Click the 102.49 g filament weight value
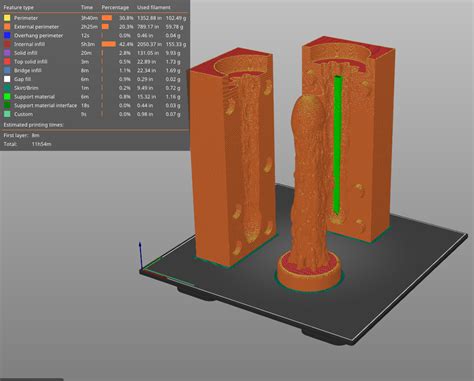The image size is (474, 381). pyautogui.click(x=176, y=18)
